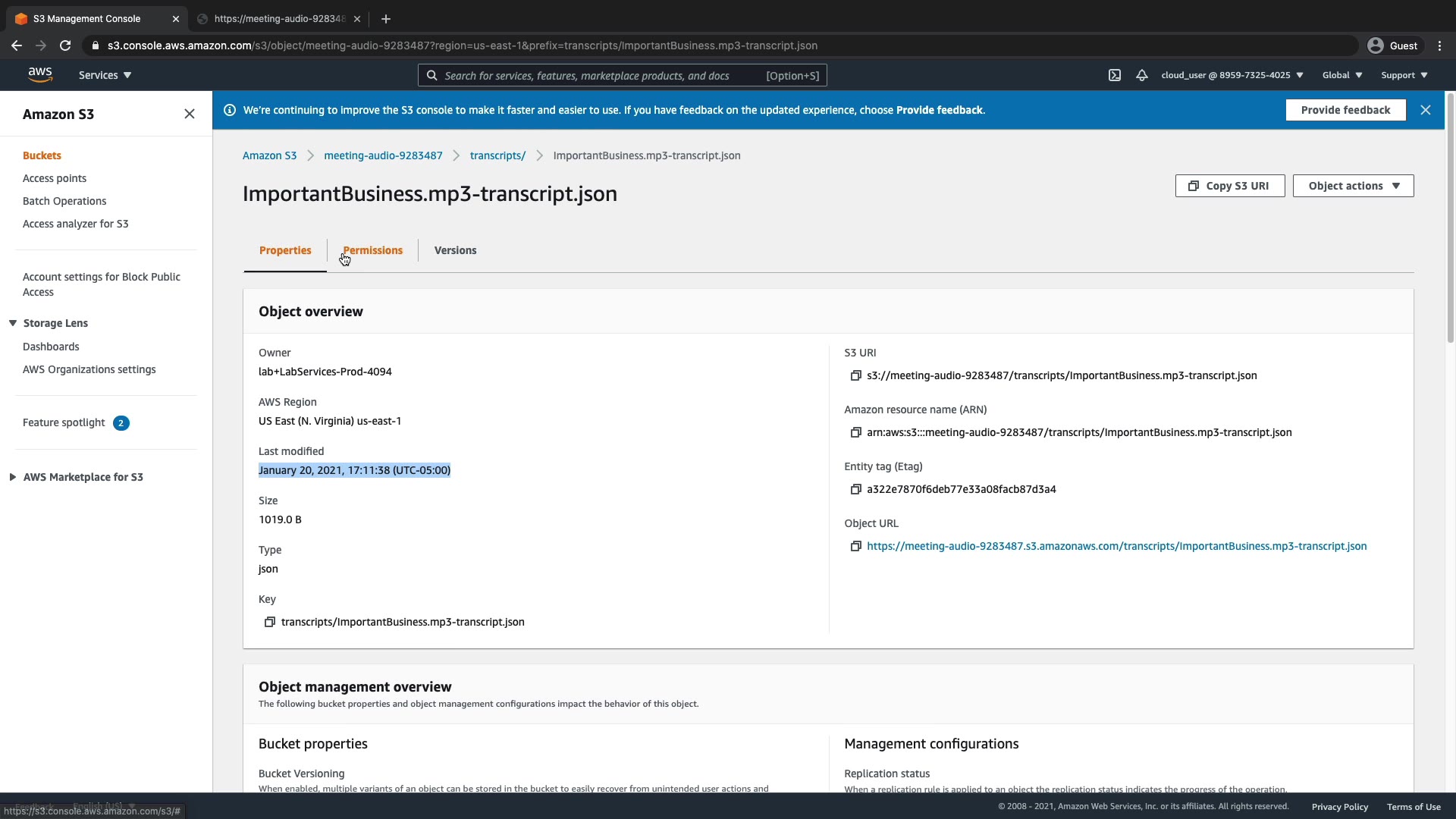The height and width of the screenshot is (819, 1456).
Task: Copy the Entity tag Etag value
Action: (x=855, y=489)
